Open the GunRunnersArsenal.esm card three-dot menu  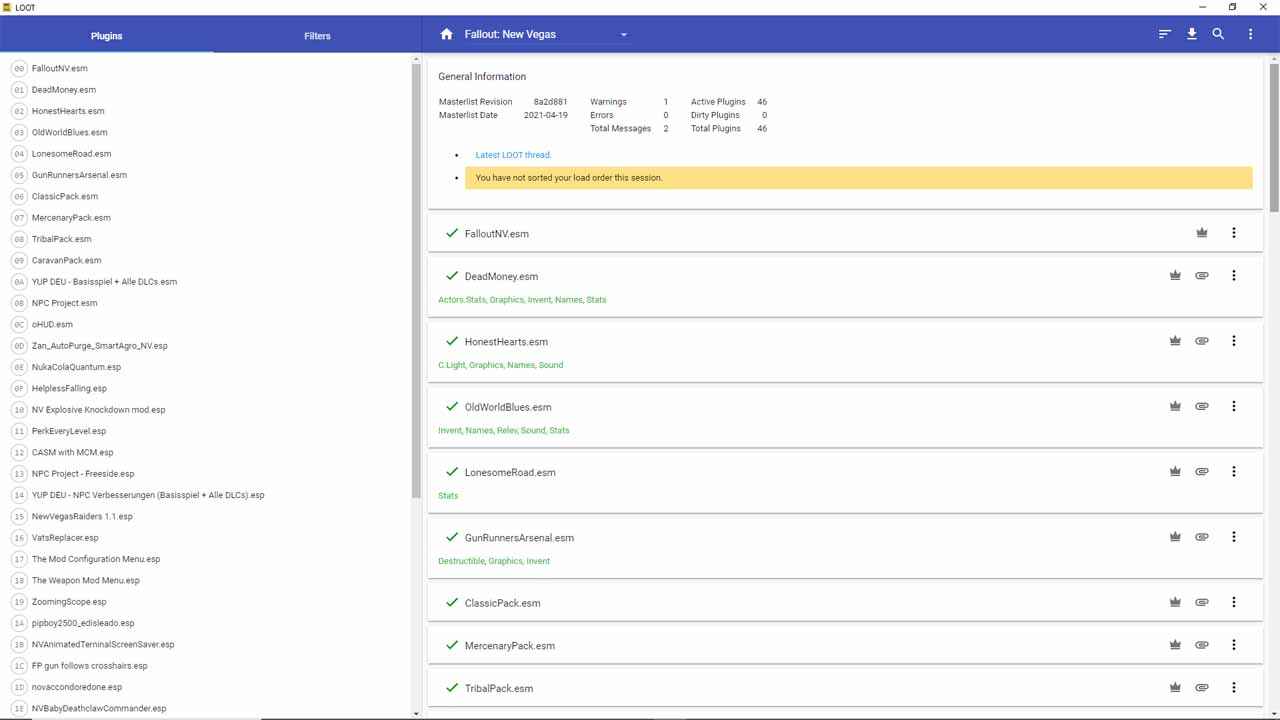[x=1233, y=537]
